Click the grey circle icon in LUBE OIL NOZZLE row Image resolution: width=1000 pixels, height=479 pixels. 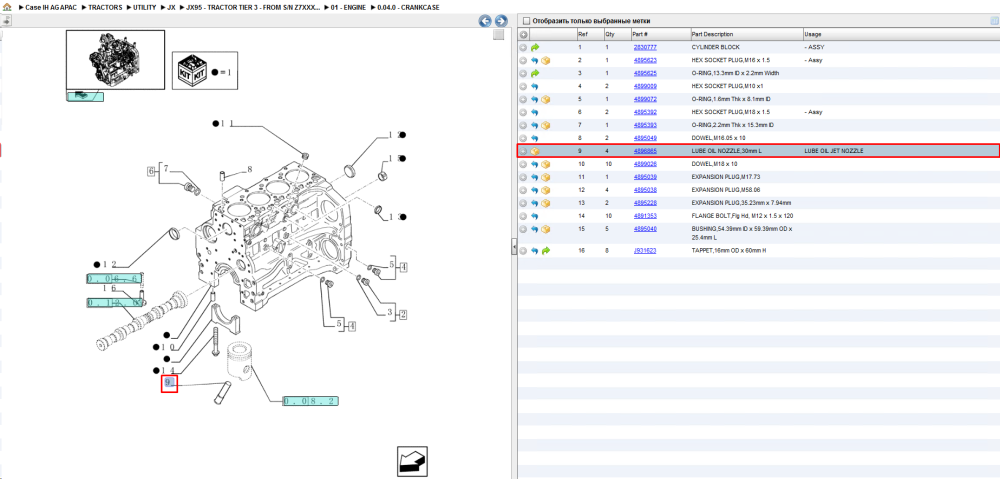click(x=523, y=151)
